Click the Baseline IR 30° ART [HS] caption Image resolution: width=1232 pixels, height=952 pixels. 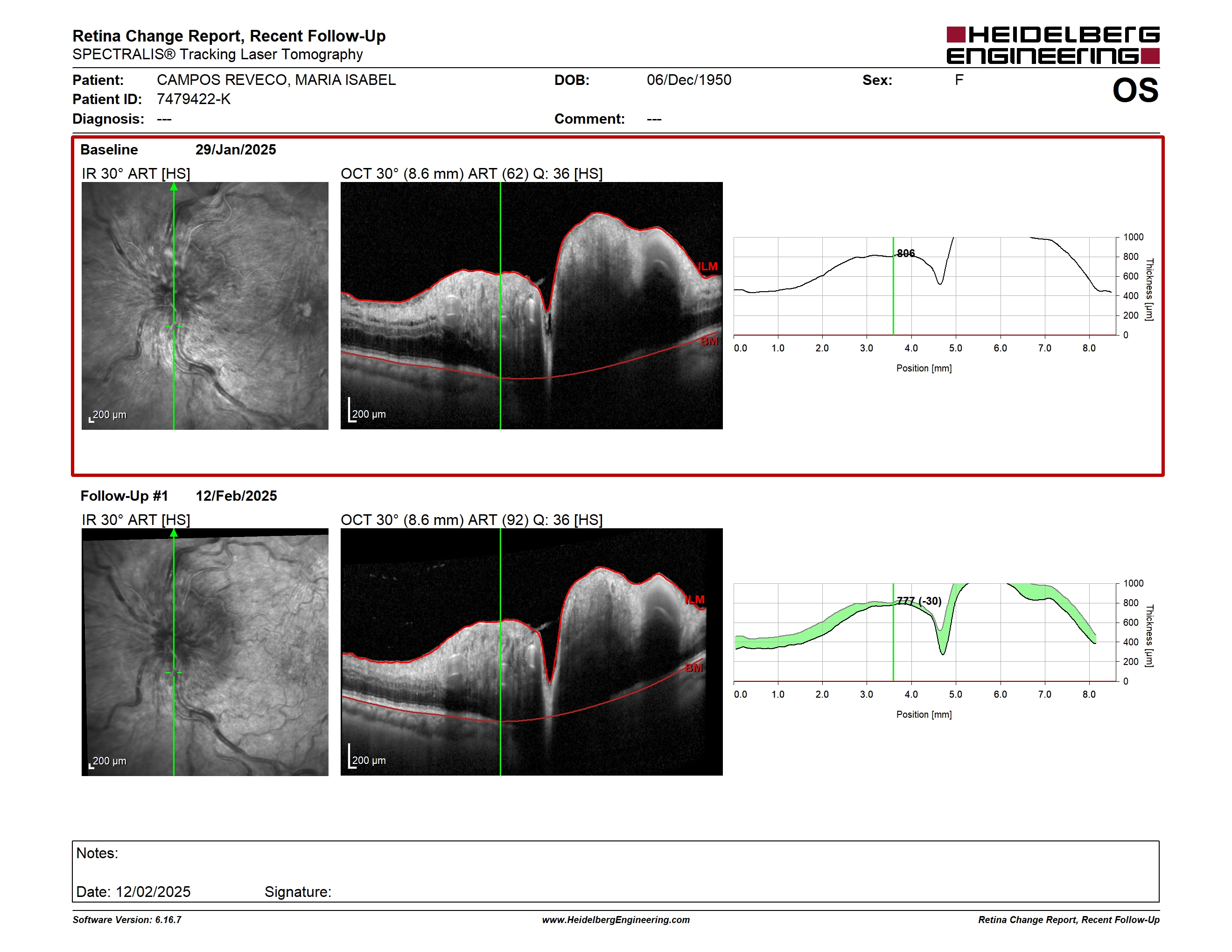[136, 174]
